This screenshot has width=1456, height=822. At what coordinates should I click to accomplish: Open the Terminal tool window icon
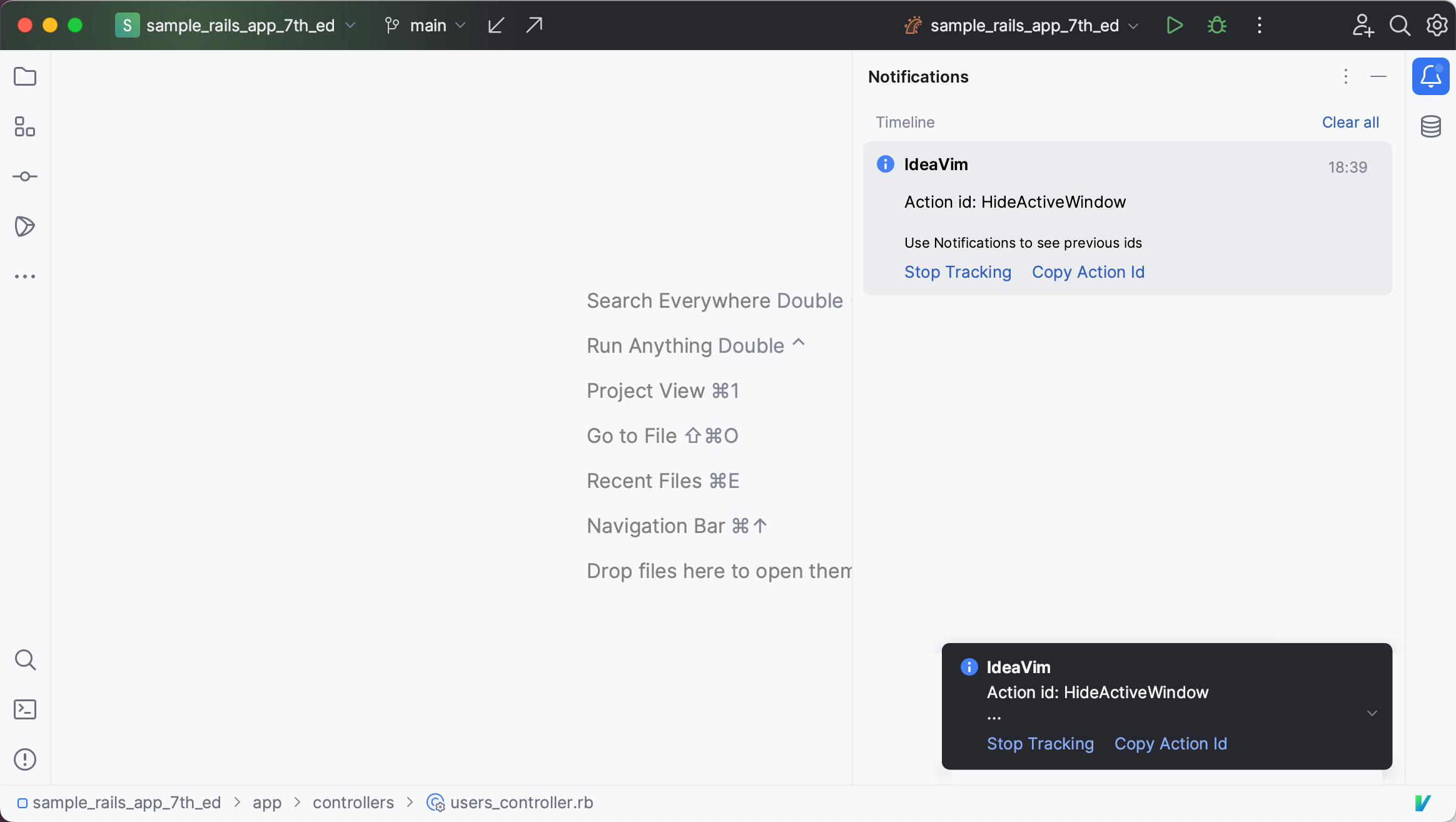(x=25, y=709)
